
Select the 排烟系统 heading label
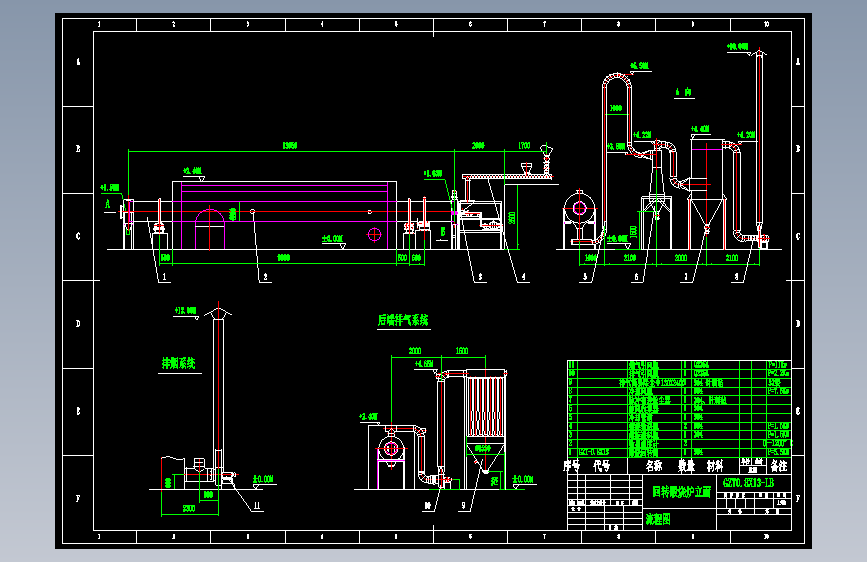click(x=179, y=363)
